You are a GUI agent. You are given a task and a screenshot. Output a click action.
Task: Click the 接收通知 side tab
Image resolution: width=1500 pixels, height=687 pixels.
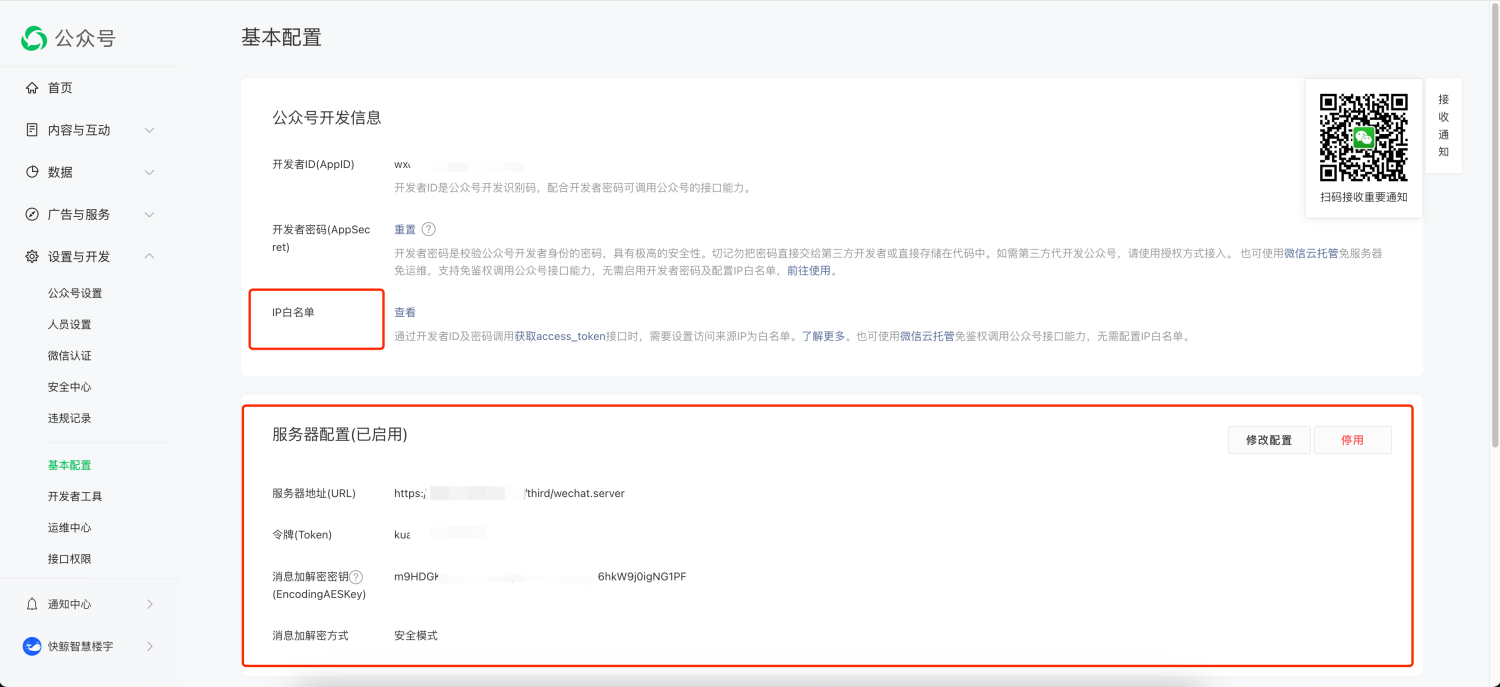[1443, 125]
